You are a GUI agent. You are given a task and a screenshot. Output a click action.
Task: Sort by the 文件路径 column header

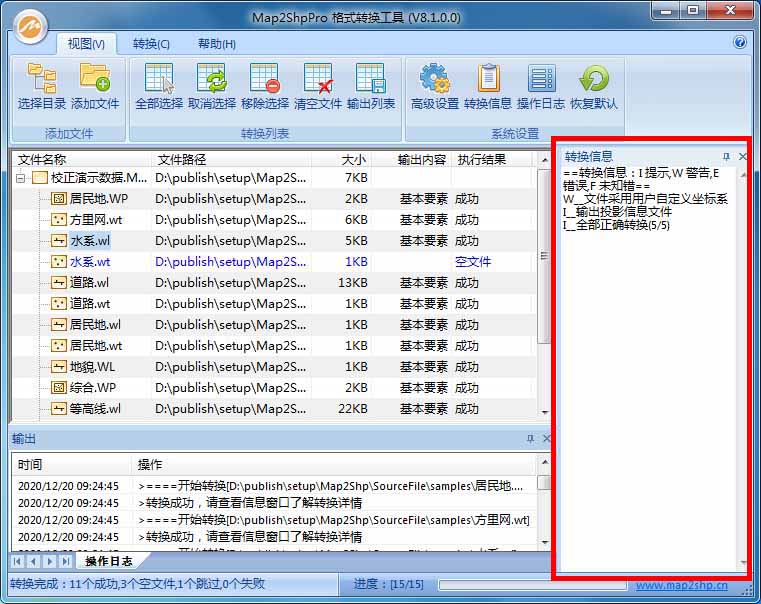coord(230,159)
